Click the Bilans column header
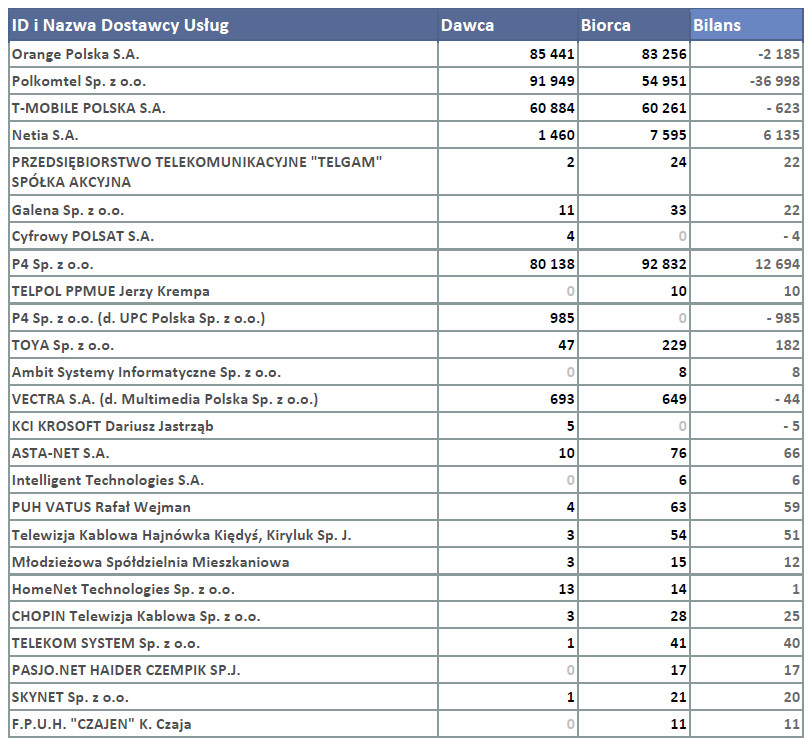Viewport: 812px width, 738px height. pyautogui.click(x=717, y=25)
